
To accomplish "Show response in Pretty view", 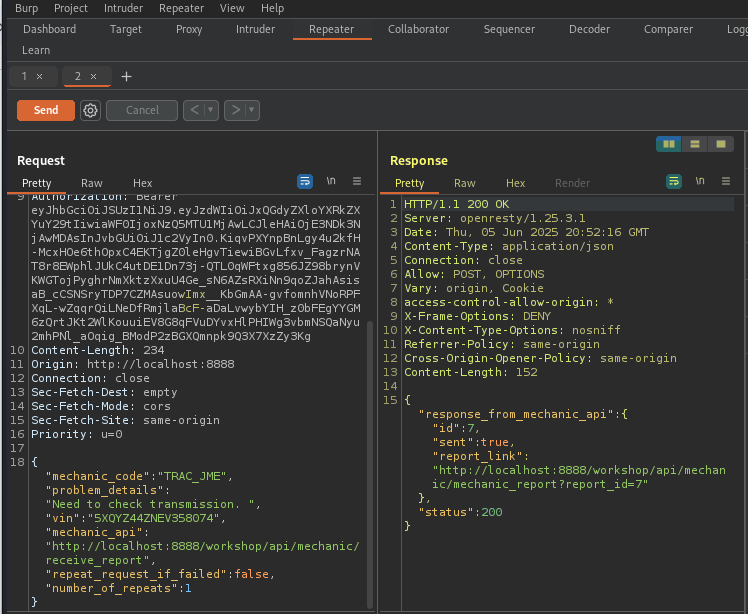I will (x=409, y=183).
